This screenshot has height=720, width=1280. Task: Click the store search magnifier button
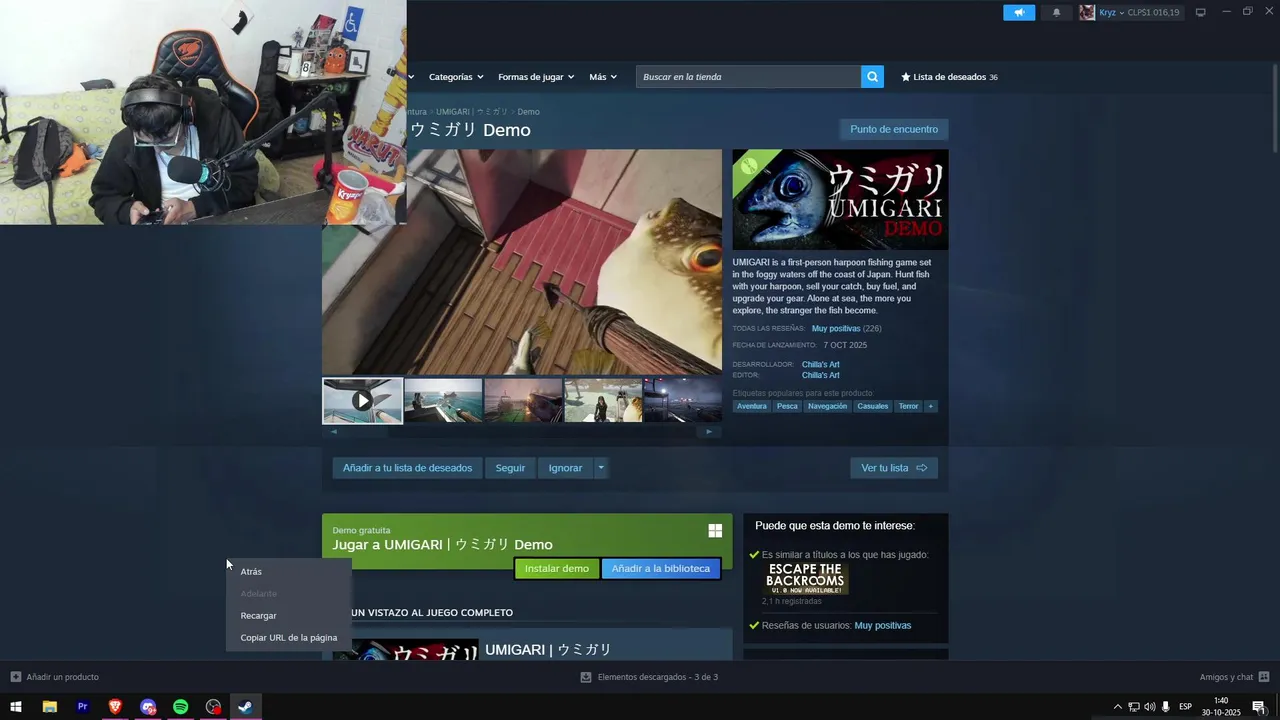872,77
